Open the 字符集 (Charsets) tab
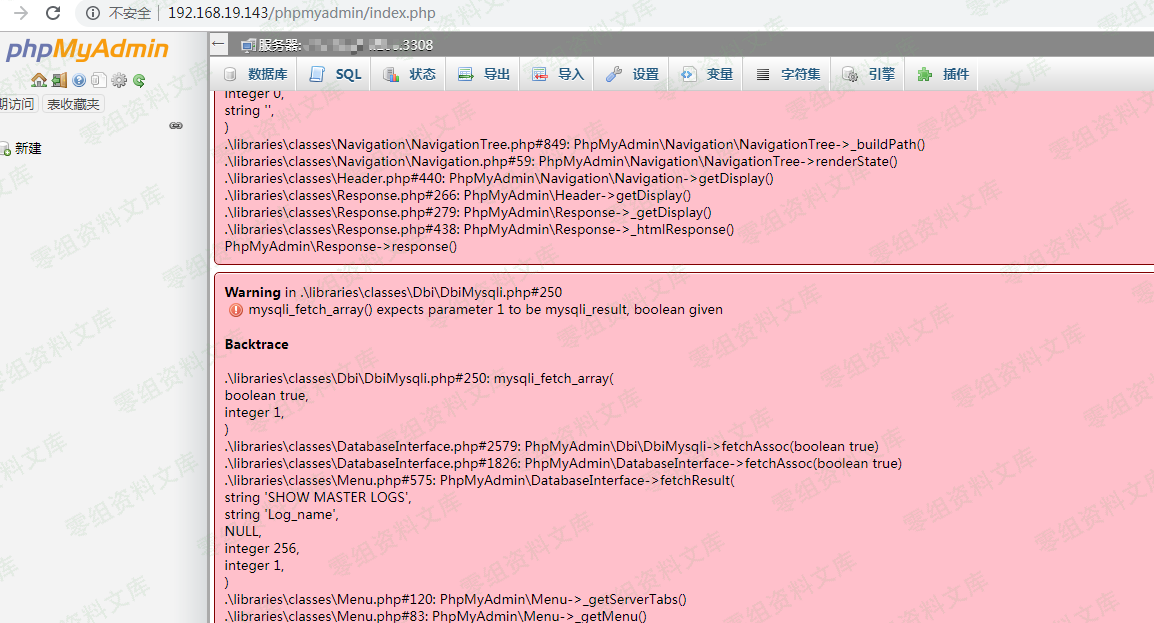The width and height of the screenshot is (1154, 623). coord(789,74)
